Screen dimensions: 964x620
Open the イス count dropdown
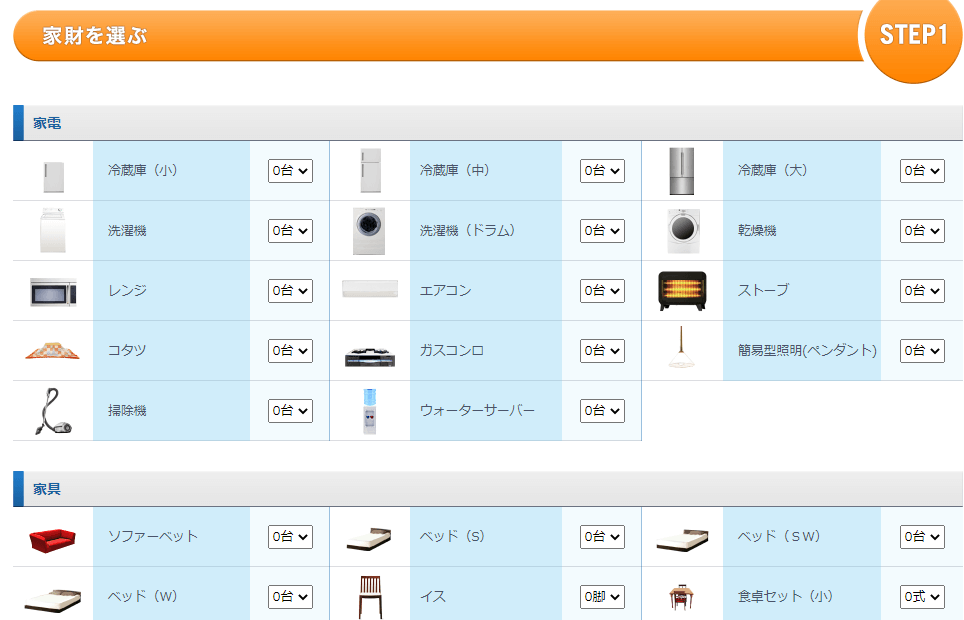click(602, 597)
